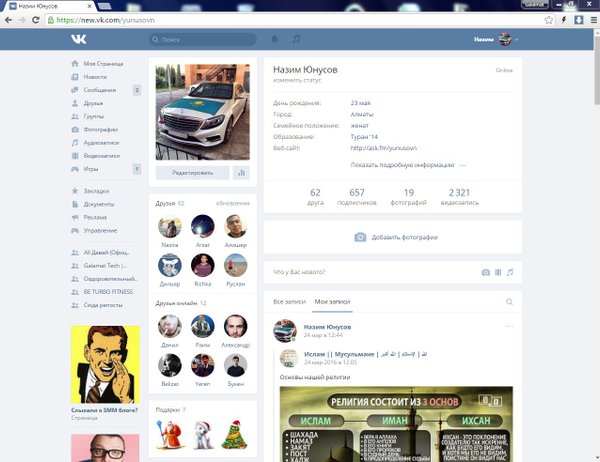Attach photo using camera icon in post box
The image size is (600, 462).
point(486,272)
